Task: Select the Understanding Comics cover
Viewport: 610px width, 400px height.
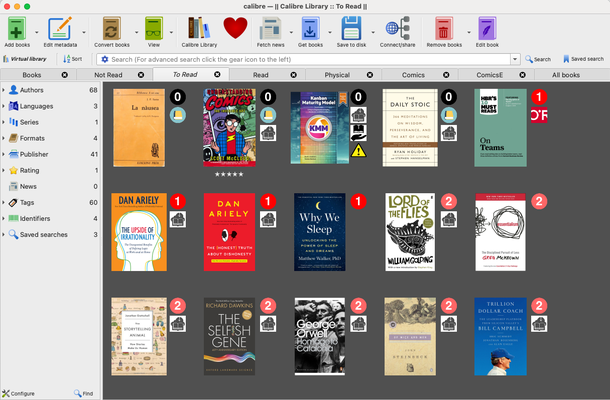Action: [x=230, y=128]
